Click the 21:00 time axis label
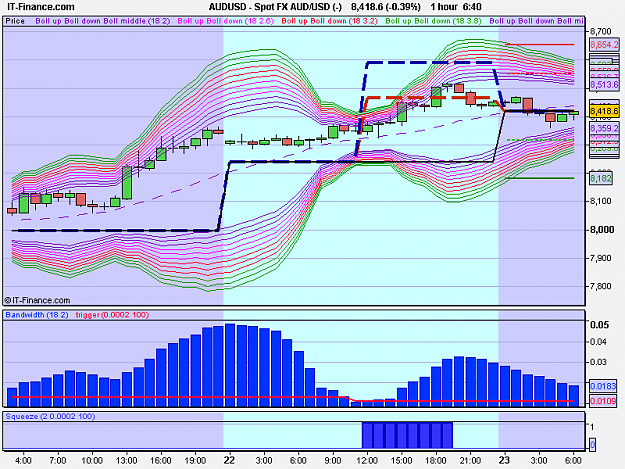The image size is (625, 469). pyautogui.click(x=470, y=461)
